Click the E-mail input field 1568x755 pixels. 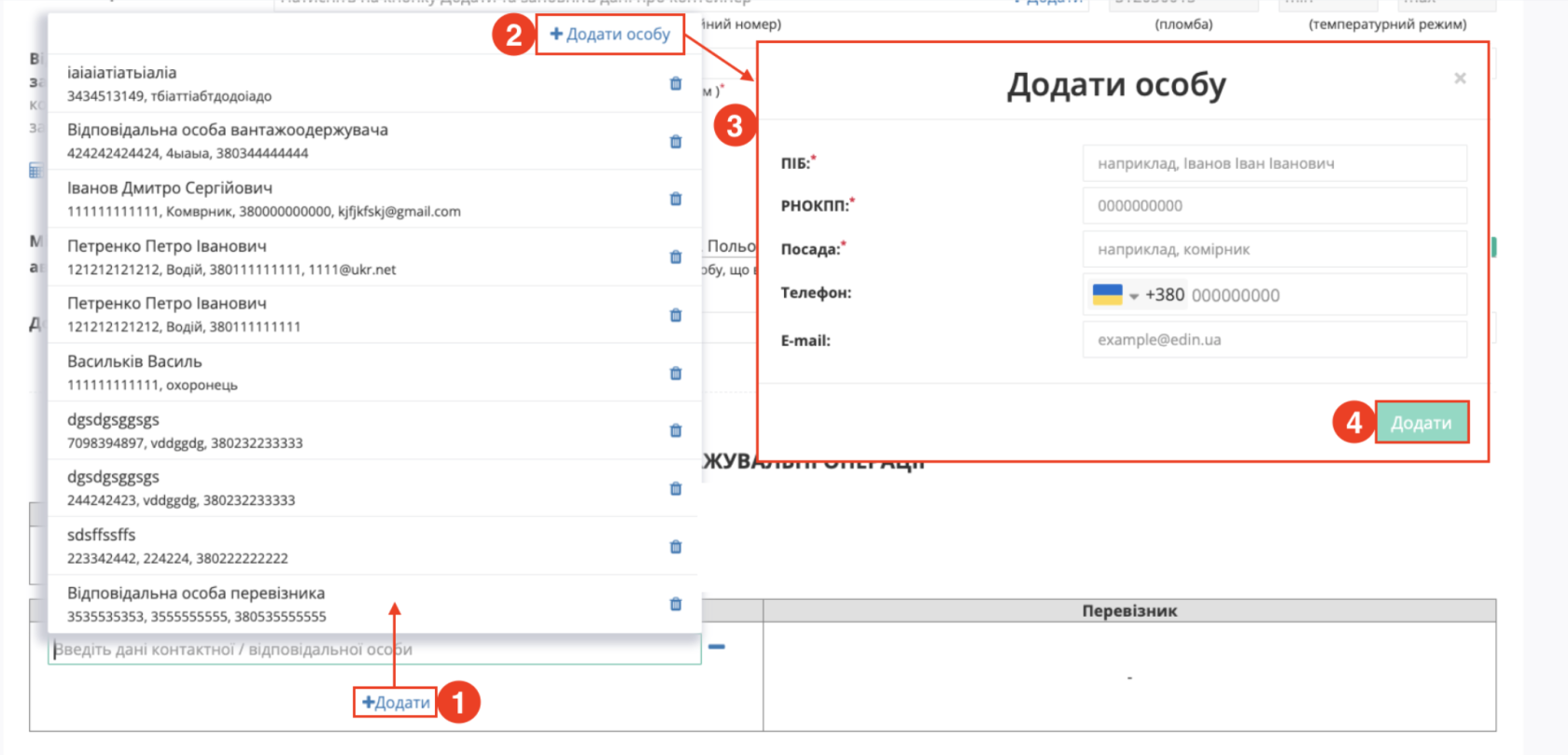[x=1275, y=340]
